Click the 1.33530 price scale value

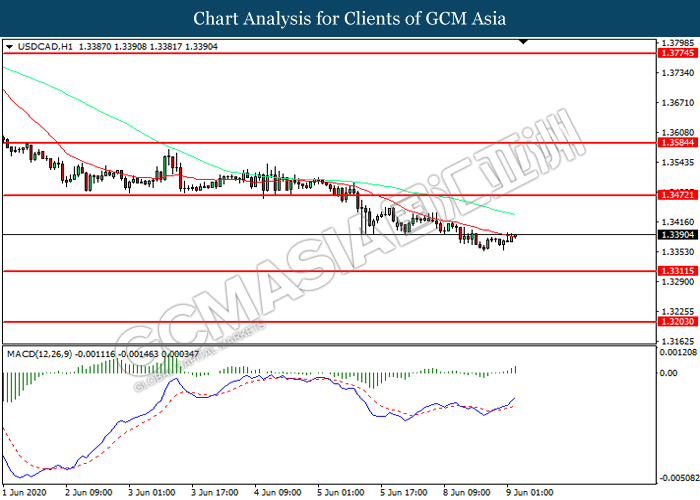click(x=678, y=252)
